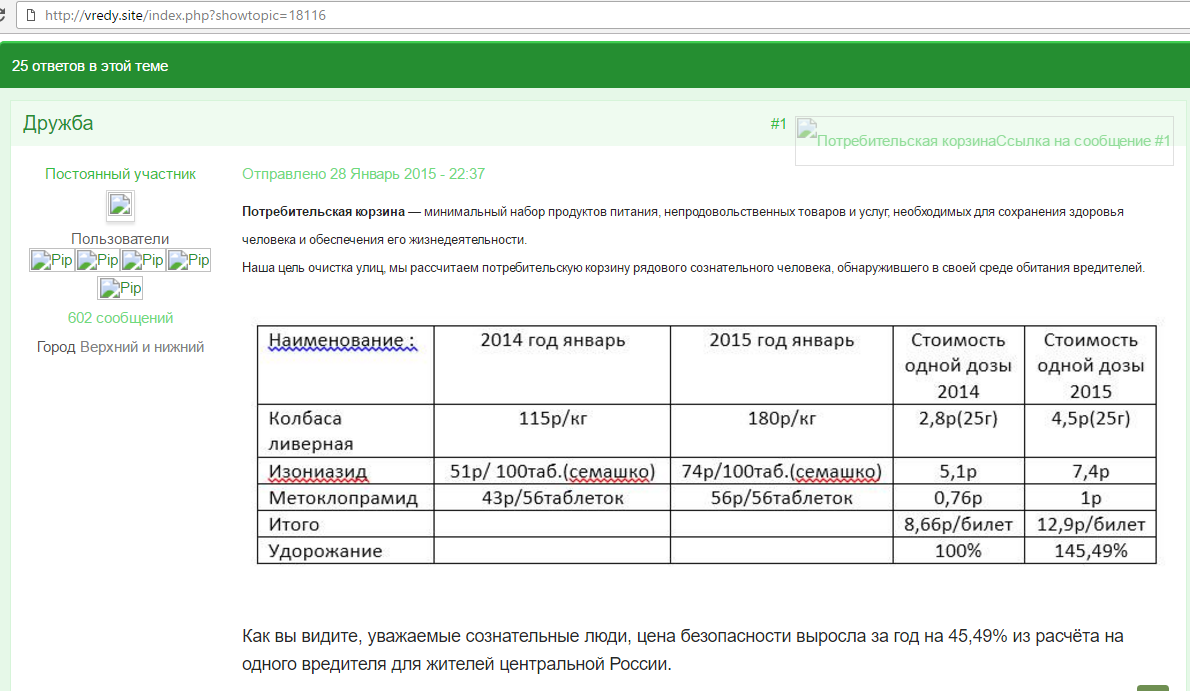This screenshot has width=1190, height=691.
Task: Click the Отправлено 28 Январь 2015 timestamp
Action: coord(363,174)
